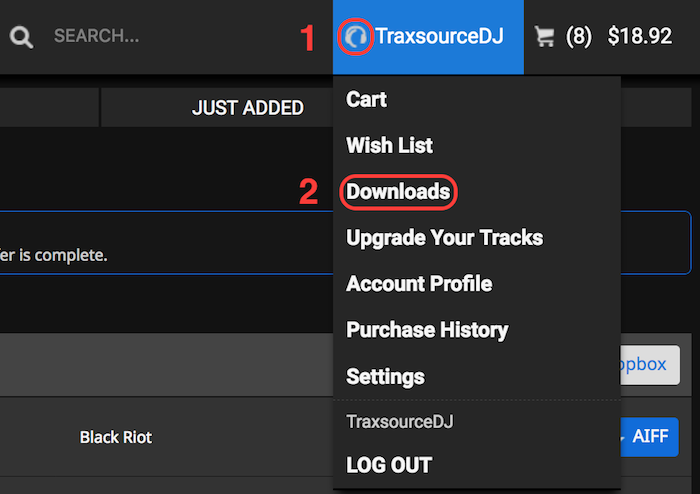Click the Black Riot artist name
Screen dimensions: 700x494
pyautogui.click(x=116, y=437)
